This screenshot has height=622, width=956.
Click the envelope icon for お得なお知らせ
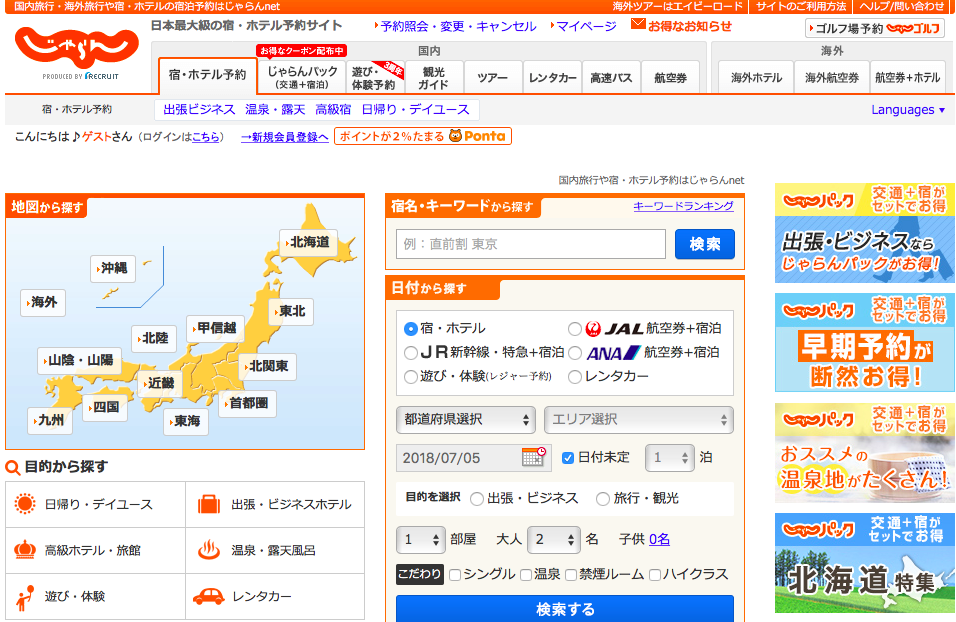pos(638,24)
